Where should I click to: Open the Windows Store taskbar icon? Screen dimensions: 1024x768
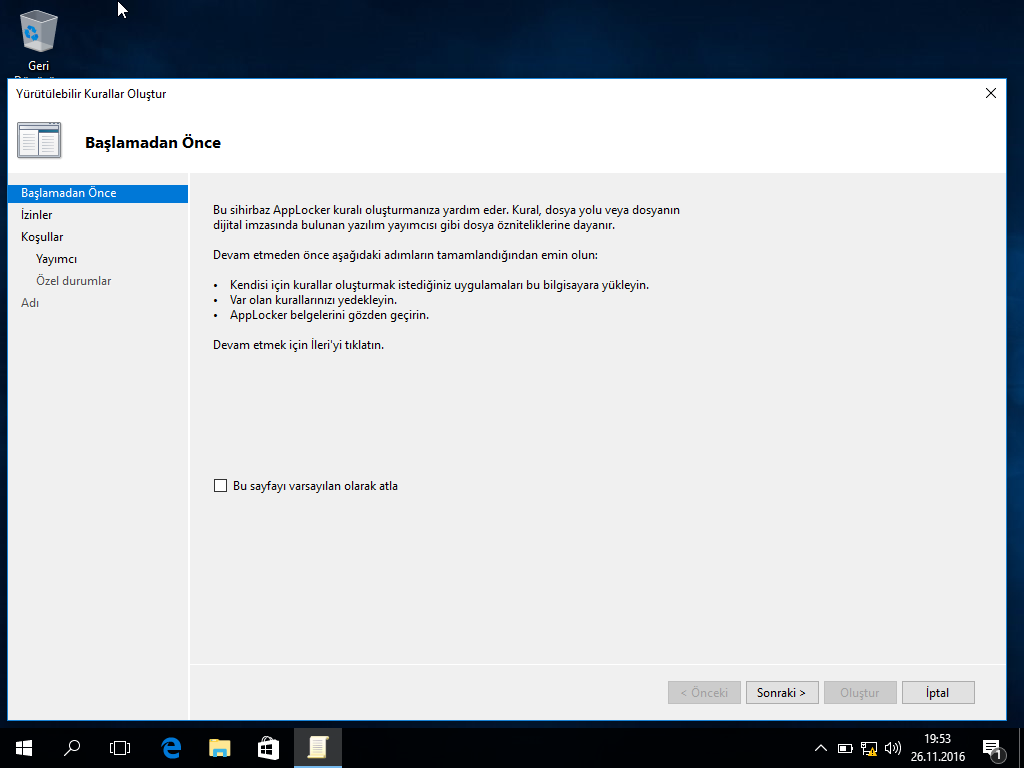click(268, 747)
